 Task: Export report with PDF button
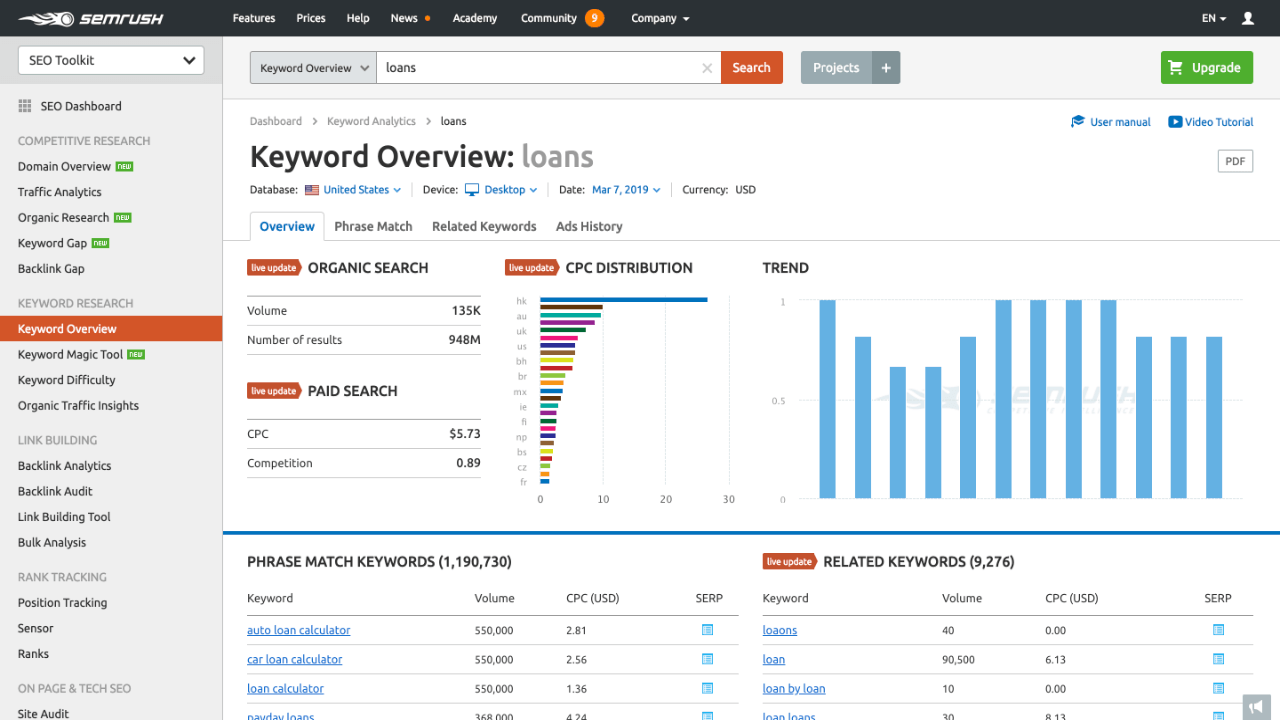tap(1235, 161)
